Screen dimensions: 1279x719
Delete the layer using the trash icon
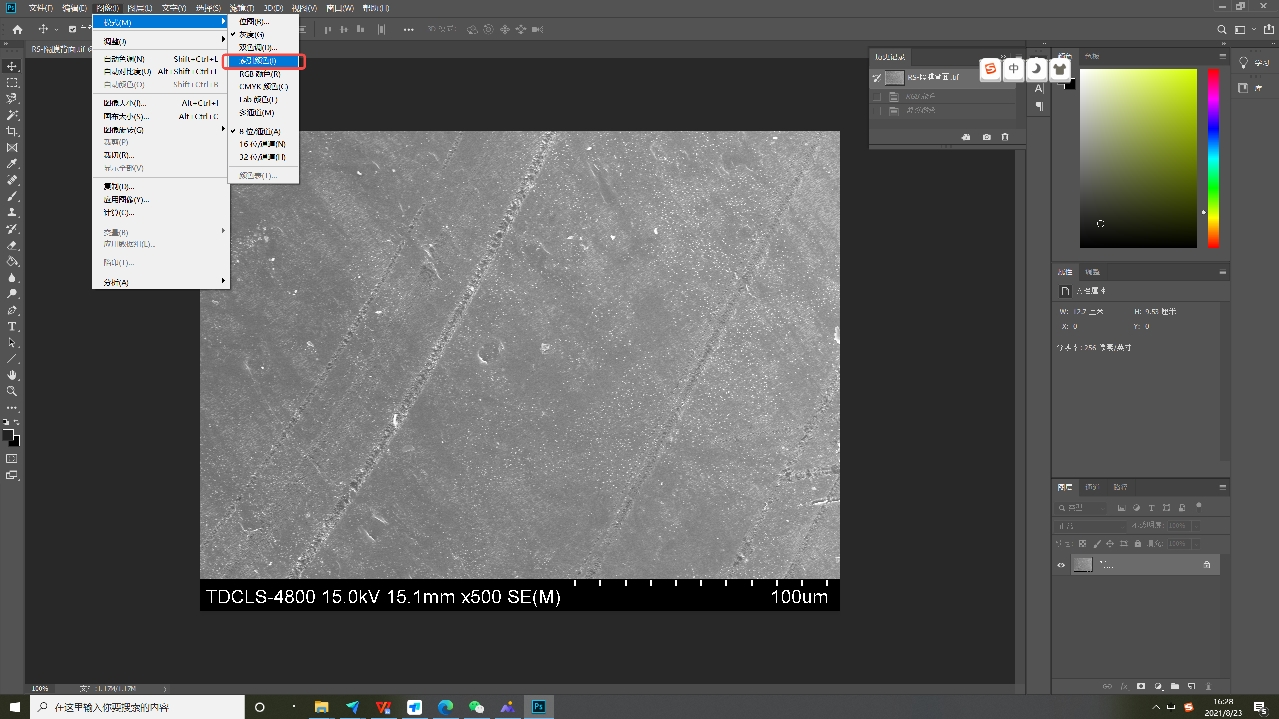[x=1209, y=687]
